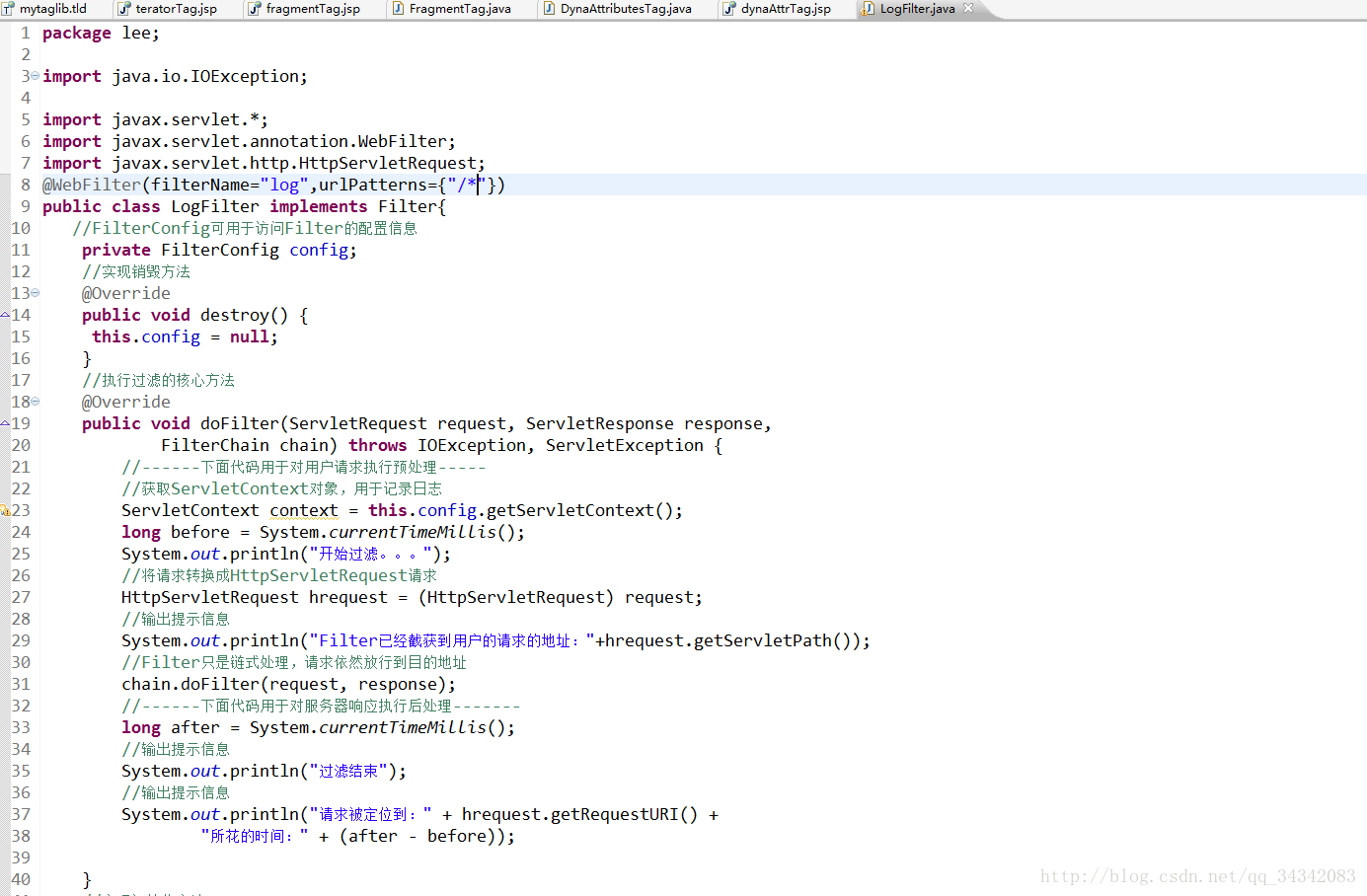The image size is (1367, 896).
Task: Click the warning marker beside line 23
Action: (x=5, y=510)
